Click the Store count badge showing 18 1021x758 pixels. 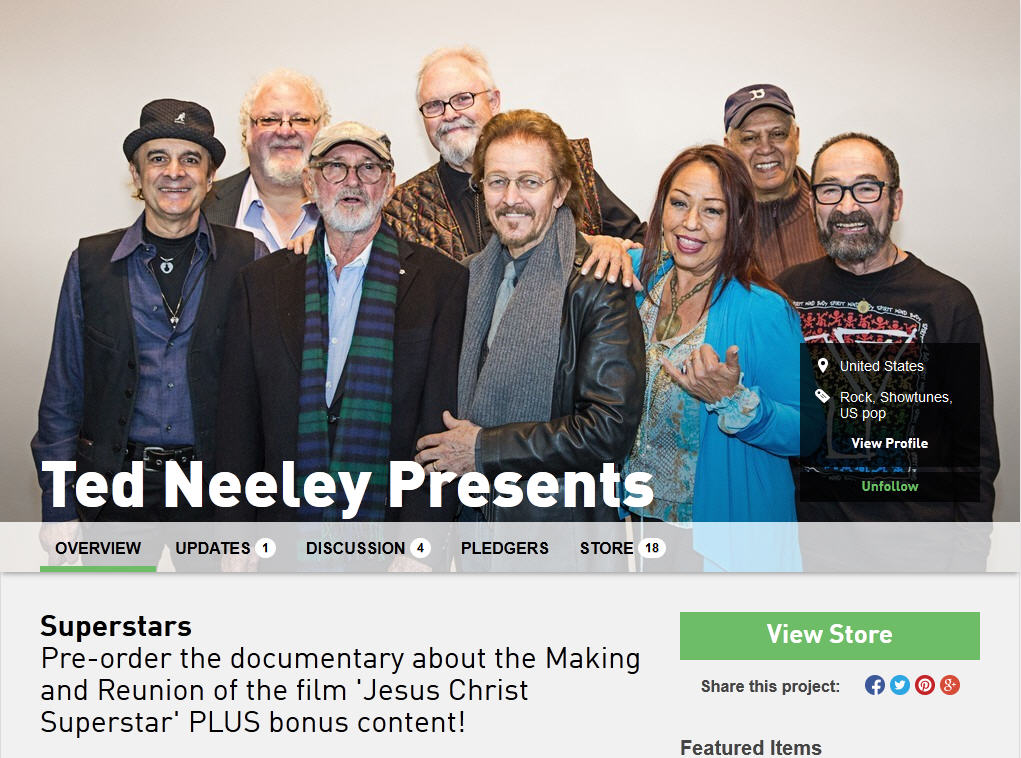point(652,548)
